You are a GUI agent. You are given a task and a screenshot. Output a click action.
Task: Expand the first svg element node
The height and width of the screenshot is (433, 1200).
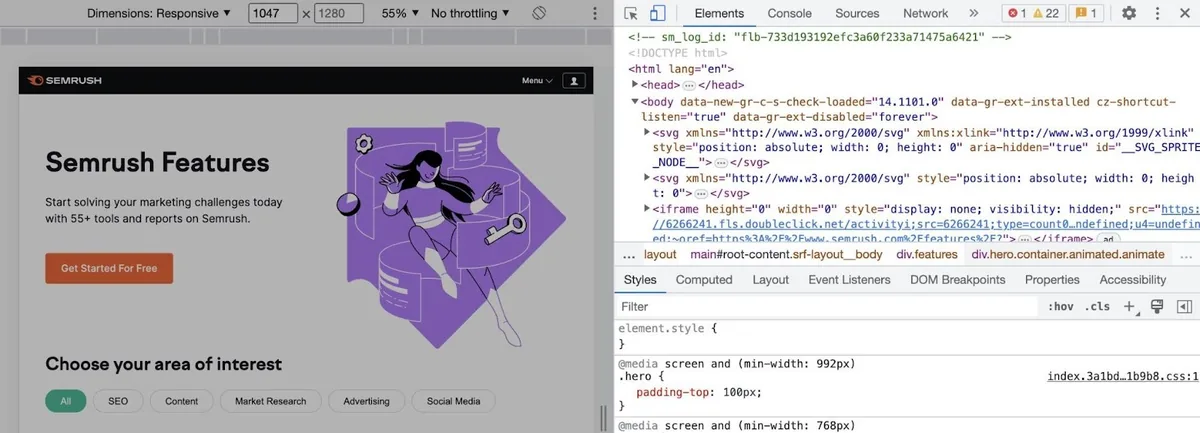(647, 132)
